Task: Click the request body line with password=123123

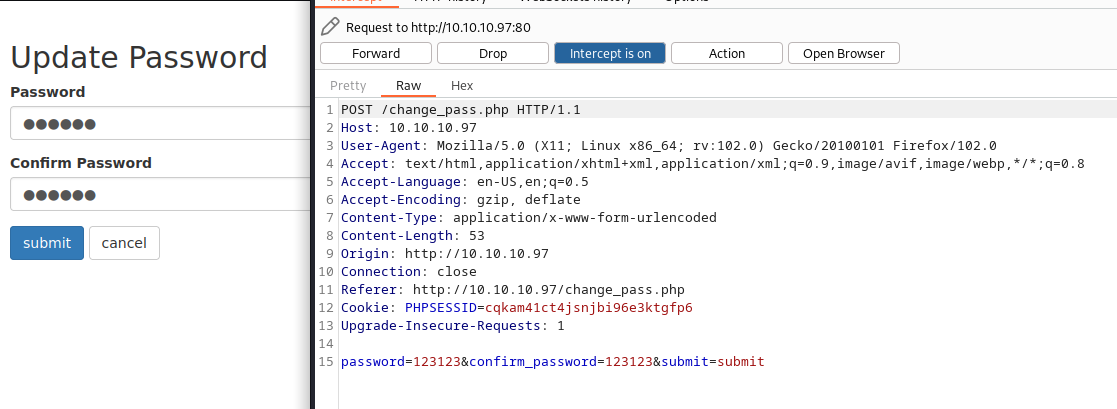Action: click(552, 361)
